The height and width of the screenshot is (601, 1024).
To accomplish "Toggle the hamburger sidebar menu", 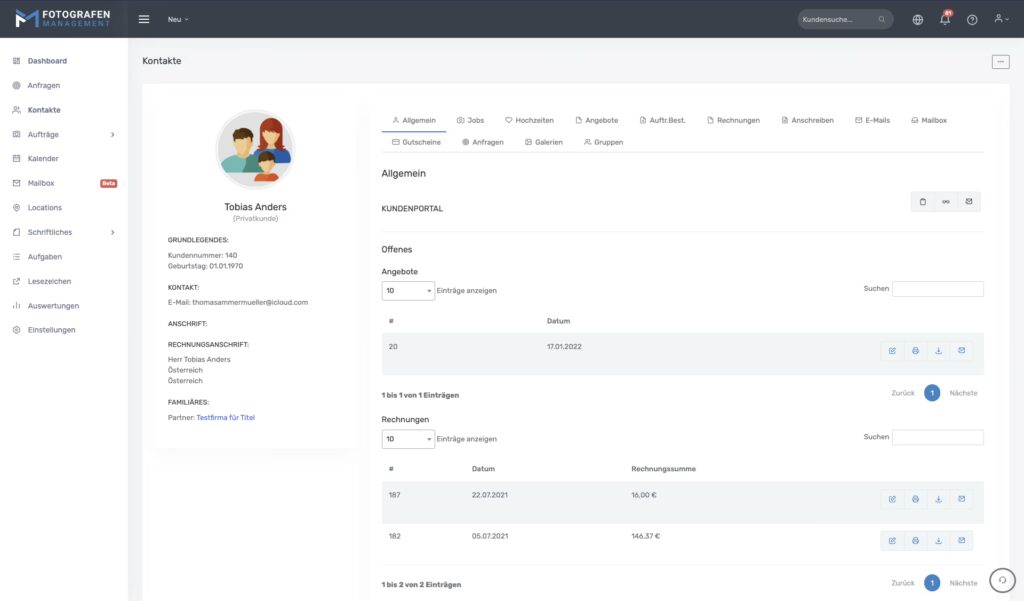I will click(144, 19).
